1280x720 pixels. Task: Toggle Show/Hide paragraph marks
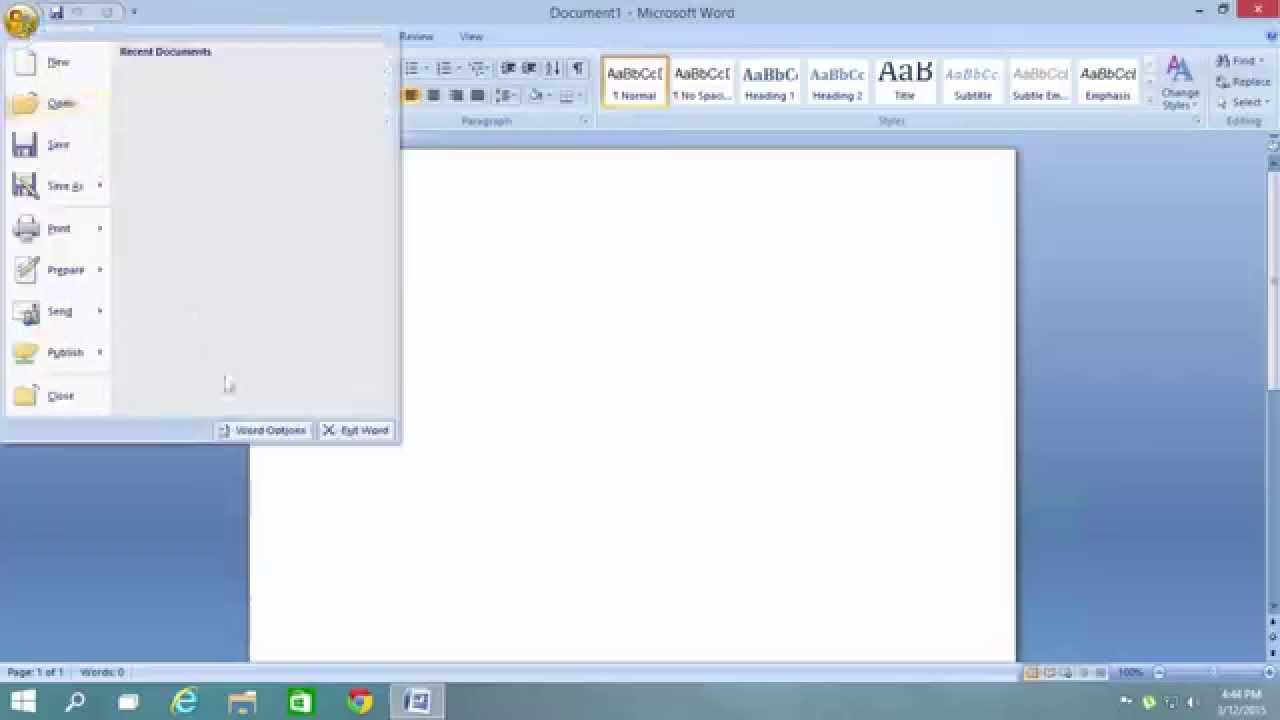point(578,69)
